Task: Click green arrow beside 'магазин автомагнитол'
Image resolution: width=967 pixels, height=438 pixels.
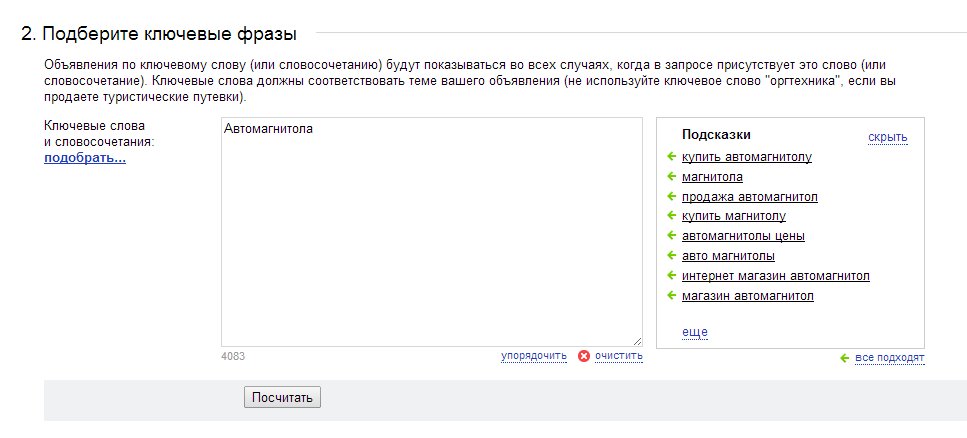Action: coord(672,295)
